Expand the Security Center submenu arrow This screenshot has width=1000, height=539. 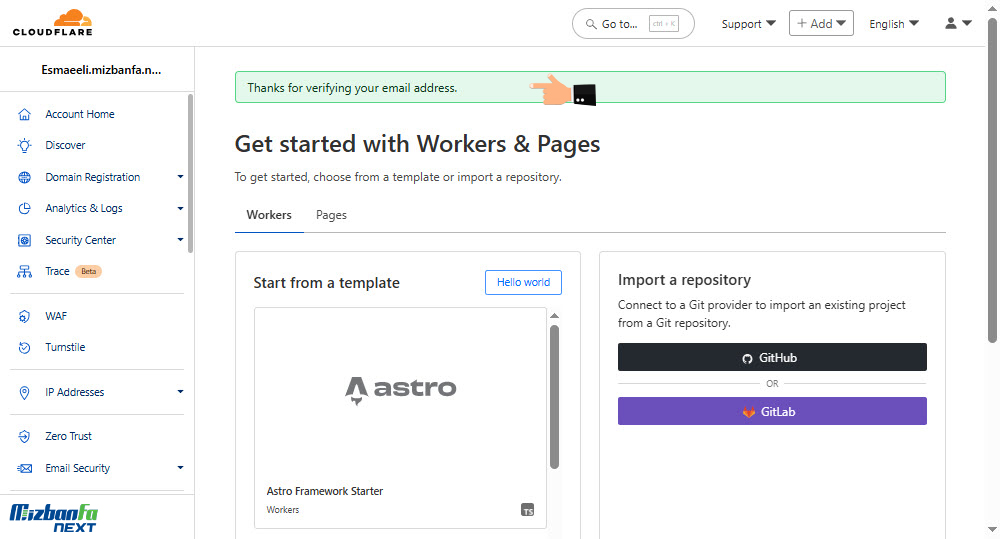pos(180,240)
